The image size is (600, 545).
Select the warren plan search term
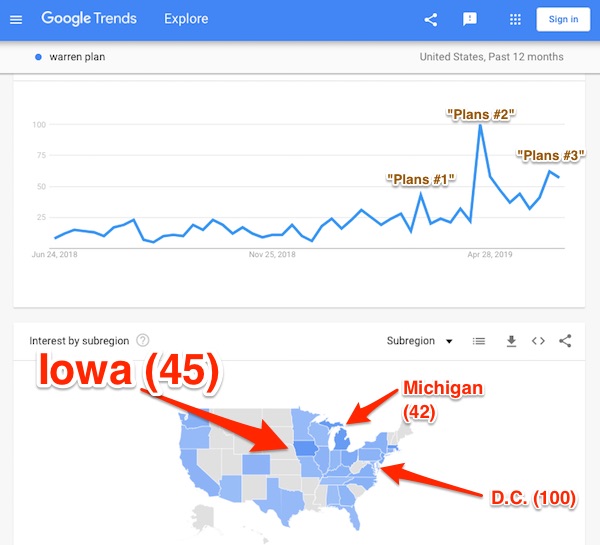pos(77,57)
